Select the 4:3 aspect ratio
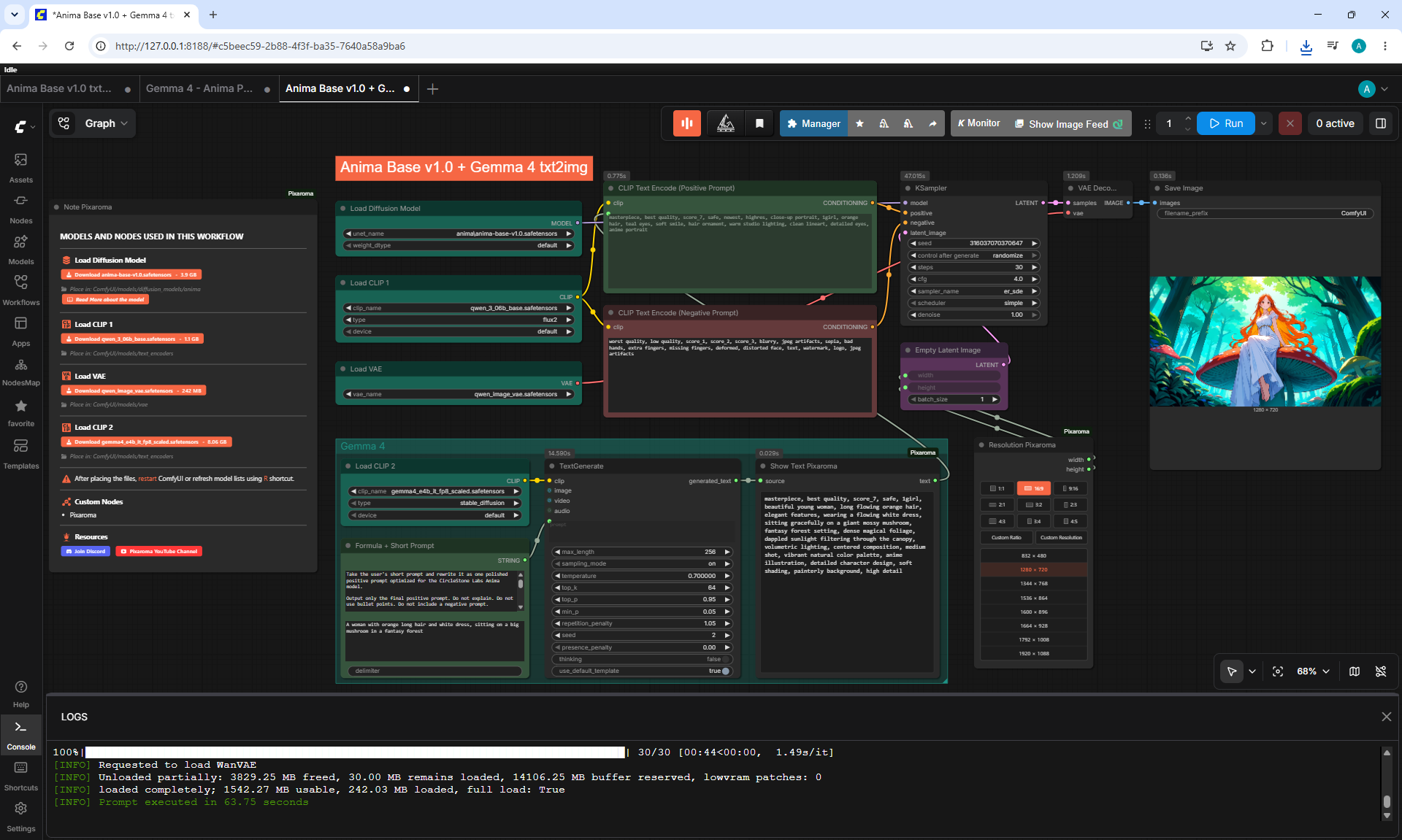1402x840 pixels. pos(997,521)
